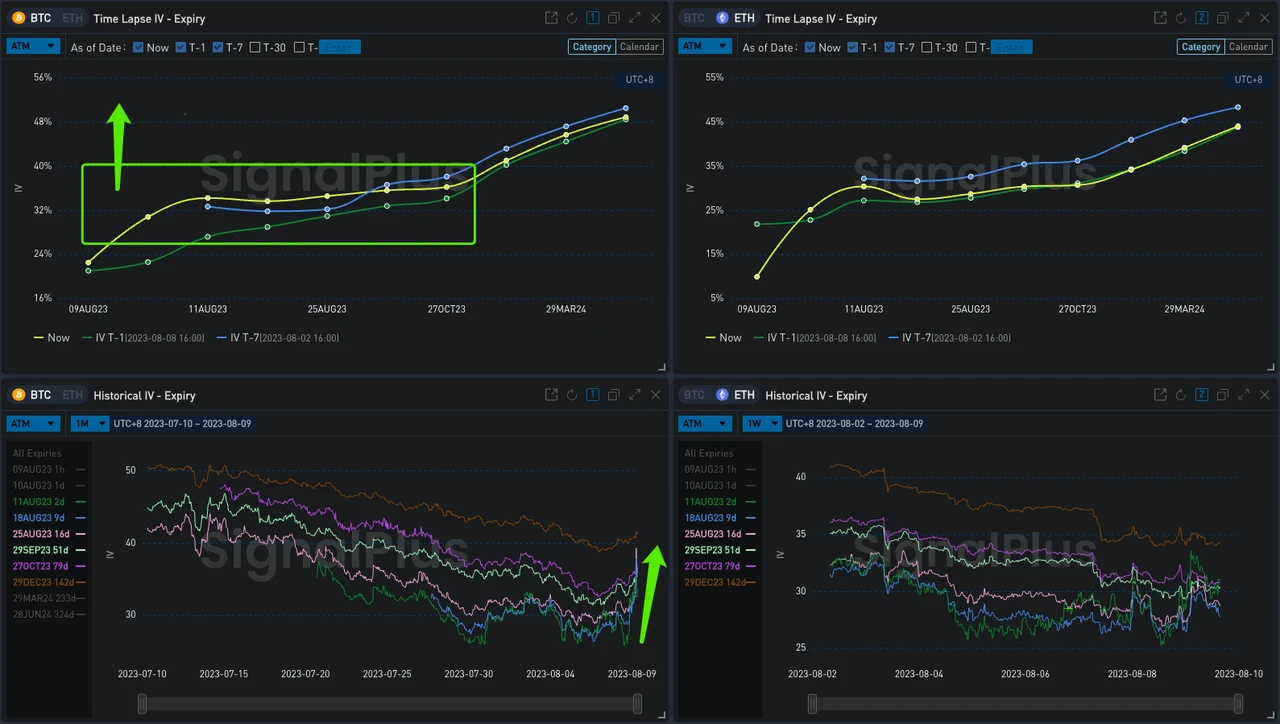
Task: Switch BTC Time Lapse panel to ETH
Action: [73, 18]
